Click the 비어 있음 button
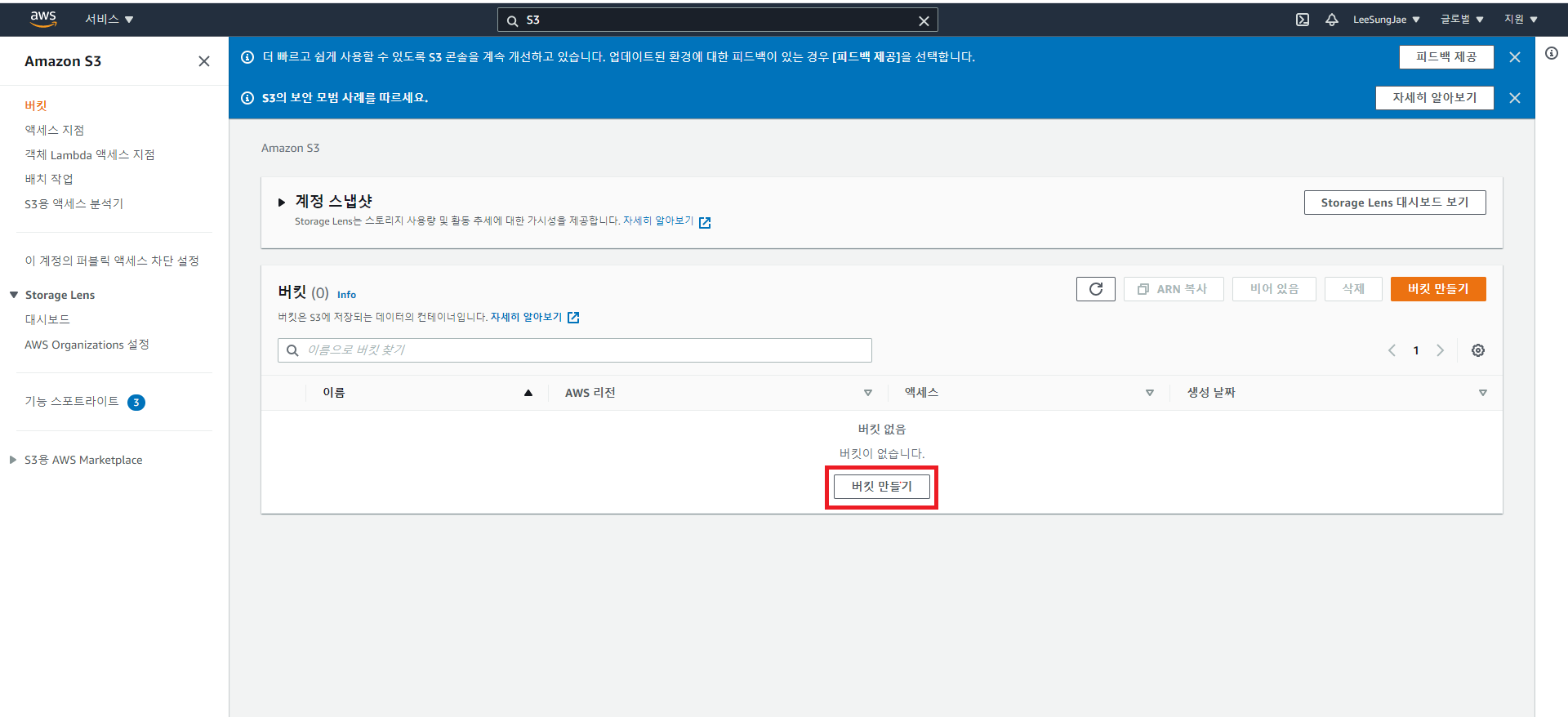The width and height of the screenshot is (1568, 717). click(x=1274, y=289)
